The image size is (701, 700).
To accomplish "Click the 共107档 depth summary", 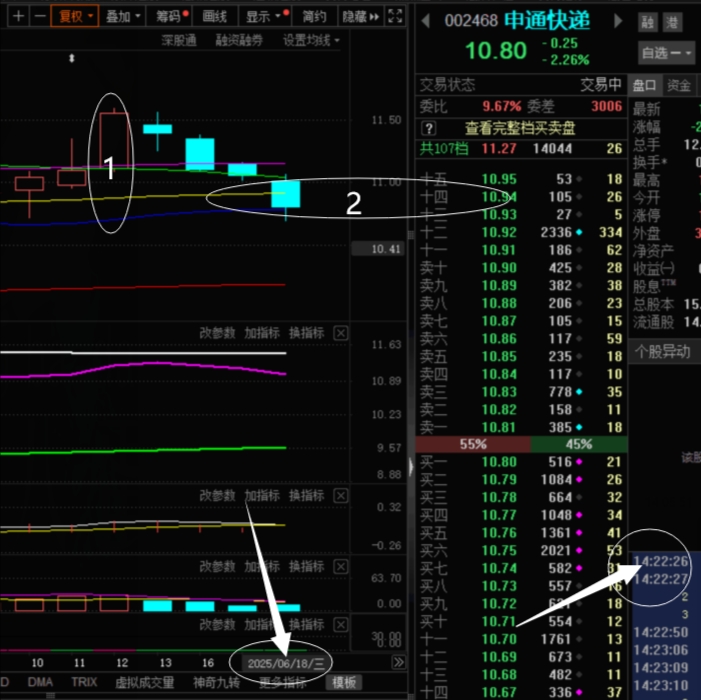I will (443, 149).
